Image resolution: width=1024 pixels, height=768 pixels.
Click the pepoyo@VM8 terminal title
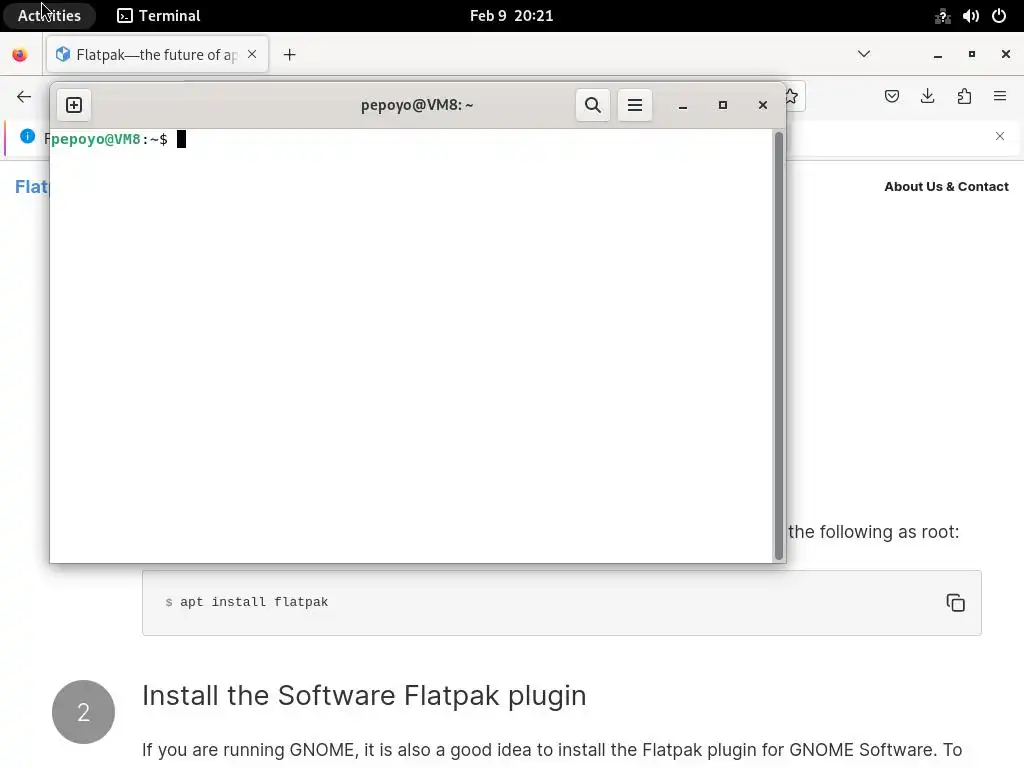click(x=417, y=105)
